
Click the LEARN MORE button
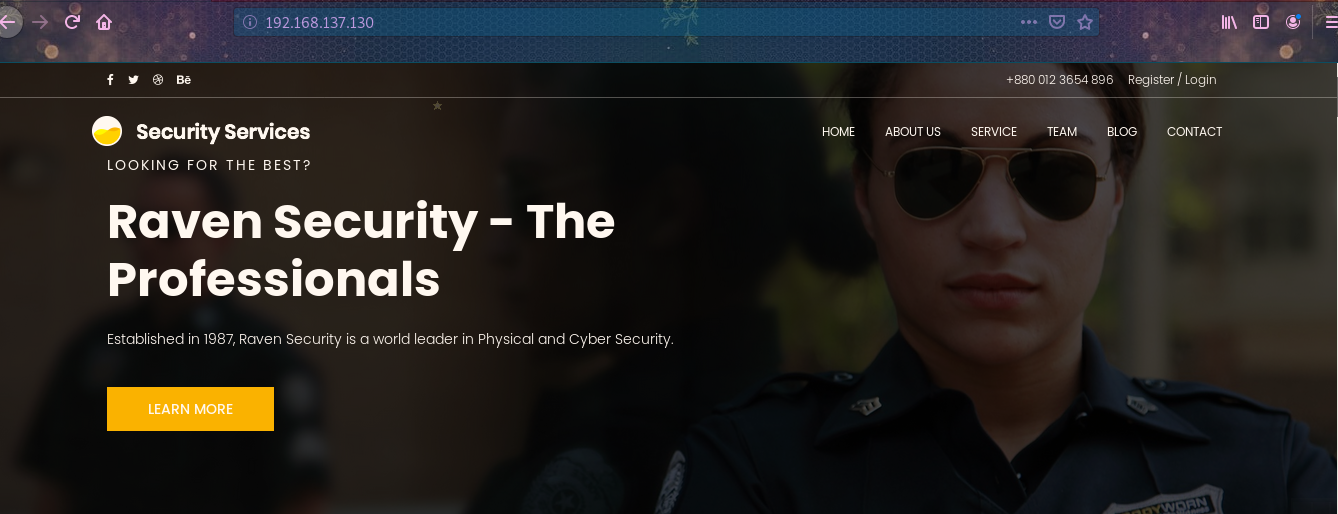coord(190,409)
